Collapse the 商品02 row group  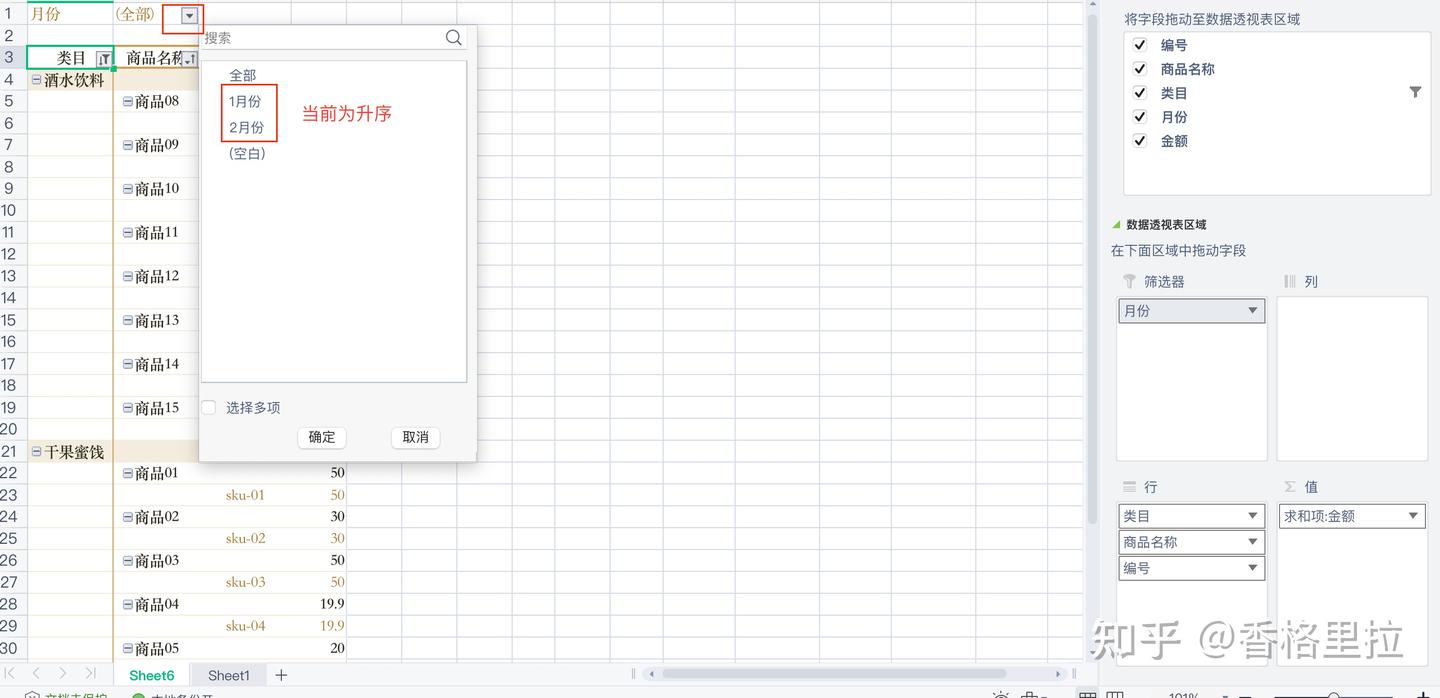[127, 517]
